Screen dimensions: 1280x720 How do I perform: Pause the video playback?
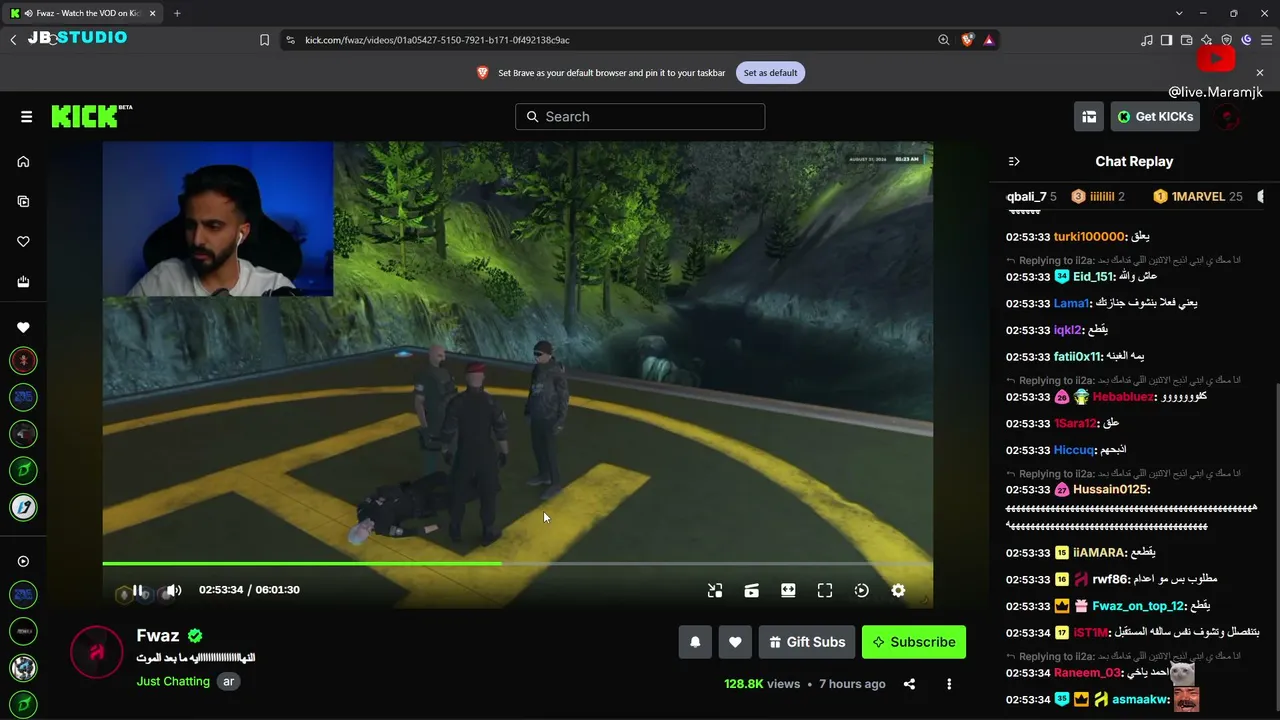click(x=138, y=590)
